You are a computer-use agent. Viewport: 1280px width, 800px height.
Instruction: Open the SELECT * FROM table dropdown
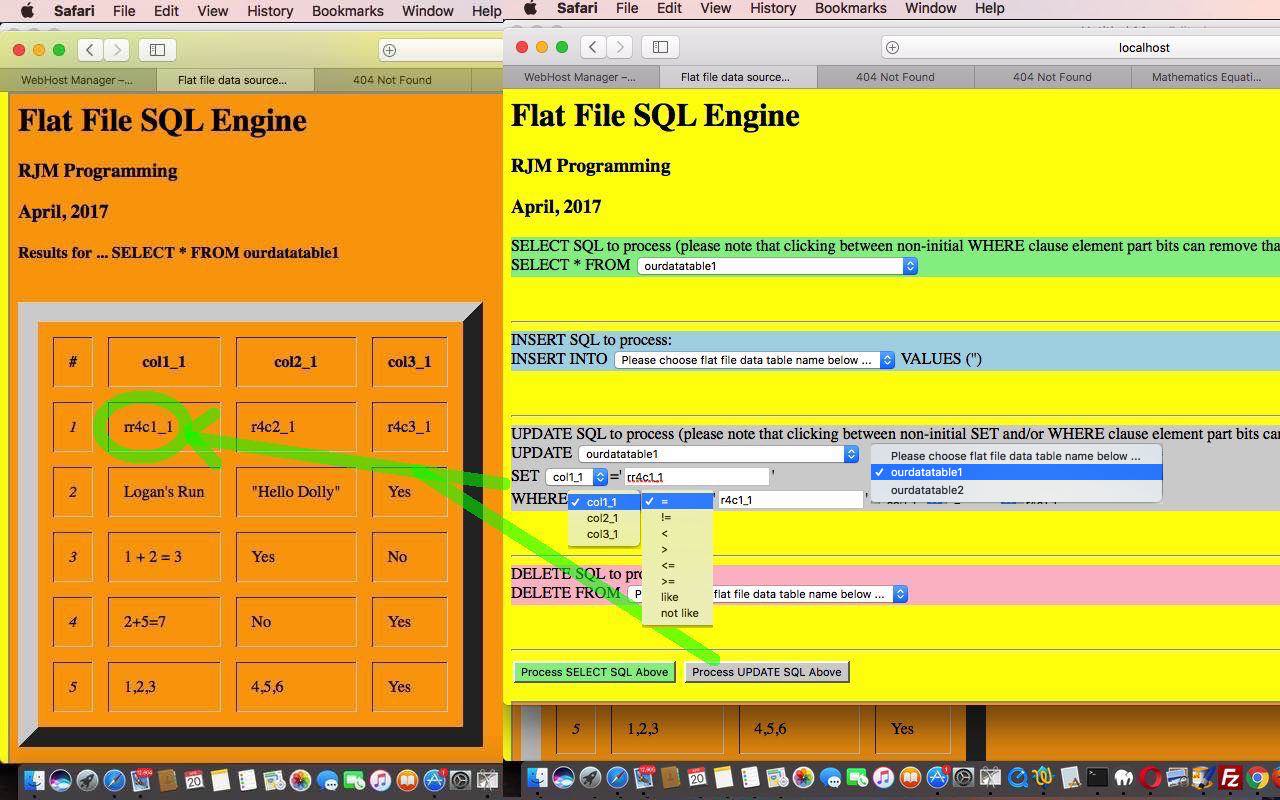click(777, 266)
